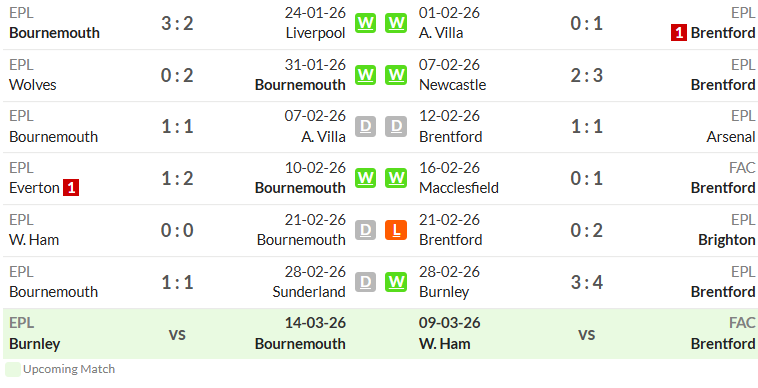This screenshot has height=388, width=758.
Task: Open upcoming W. Ham vs Brentford FAC match
Action: coord(586,333)
